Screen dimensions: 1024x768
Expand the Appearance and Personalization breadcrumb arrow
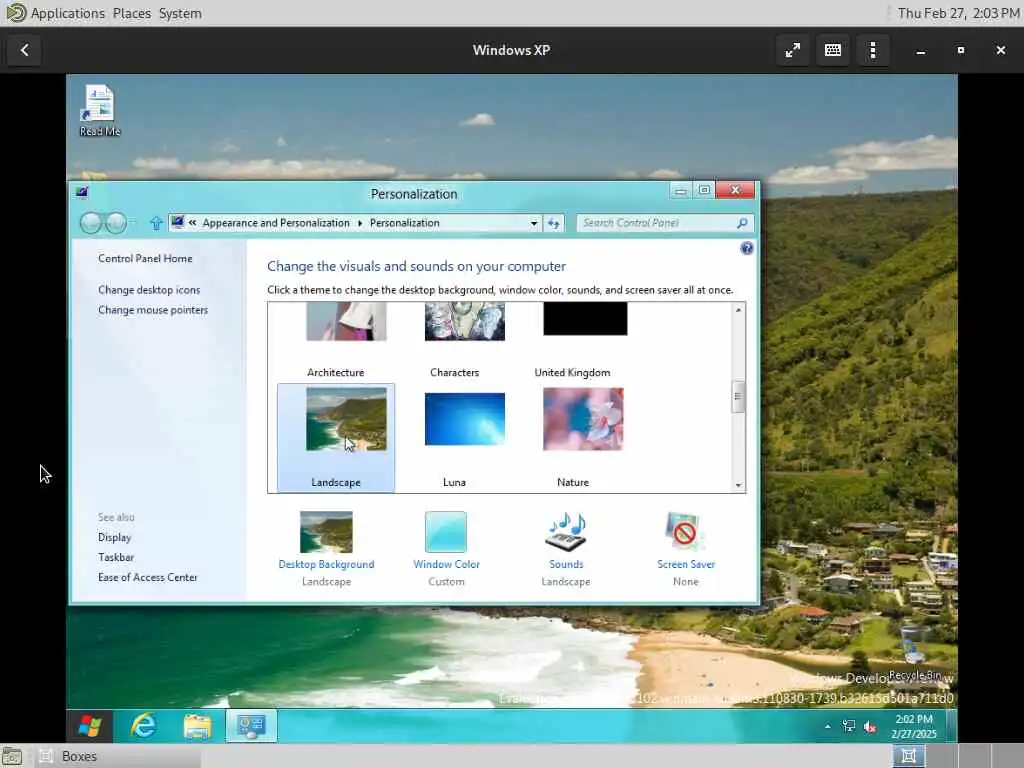360,223
